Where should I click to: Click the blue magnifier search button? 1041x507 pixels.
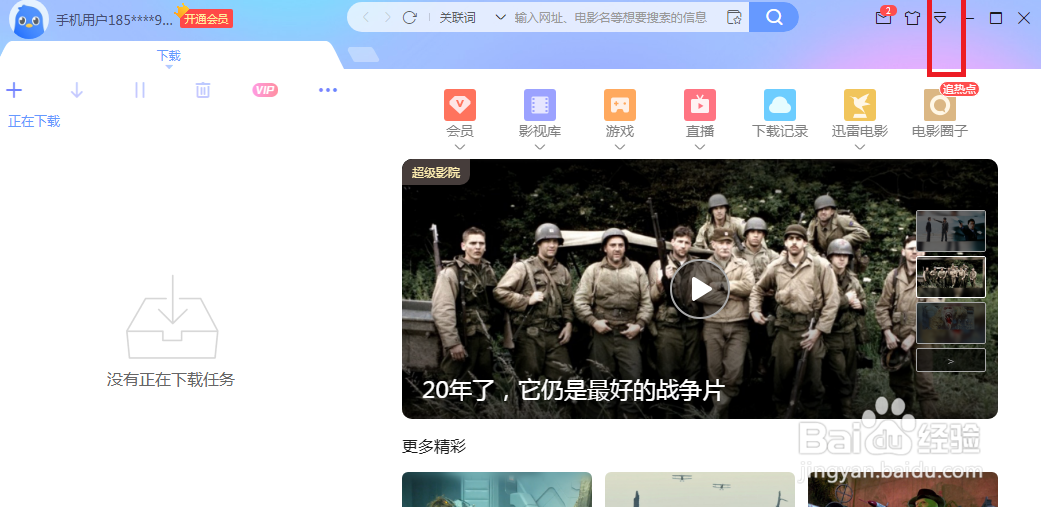[774, 17]
